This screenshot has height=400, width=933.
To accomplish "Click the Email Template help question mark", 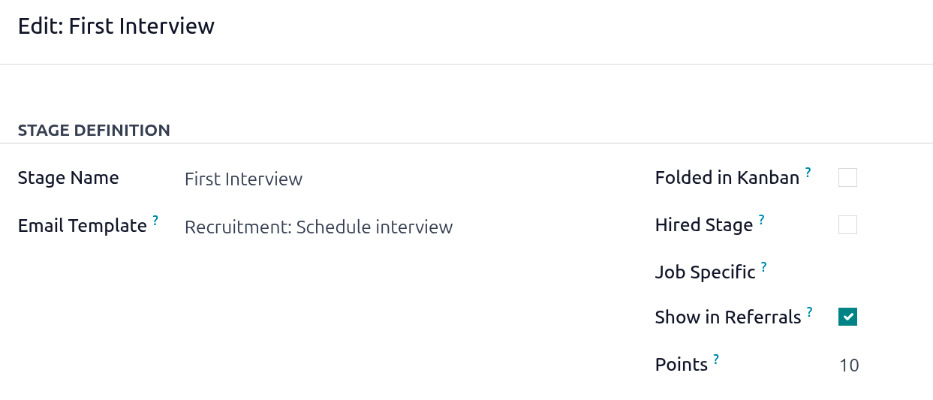I will [x=156, y=220].
